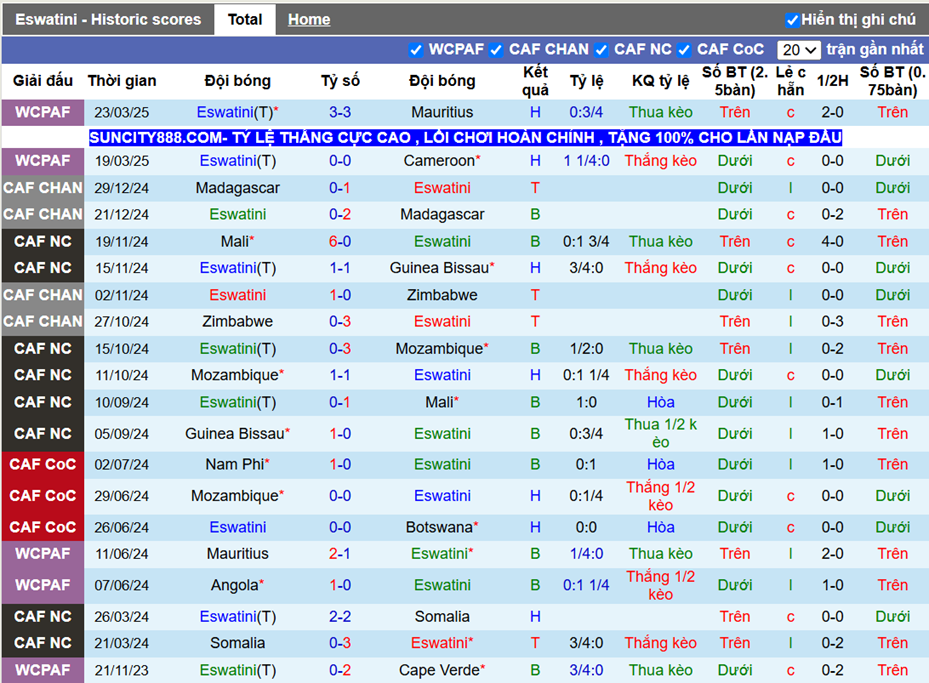Open the 0-3 score versus Mozambique 15/10/24
Viewport: 929px width, 683px height.
(x=340, y=348)
